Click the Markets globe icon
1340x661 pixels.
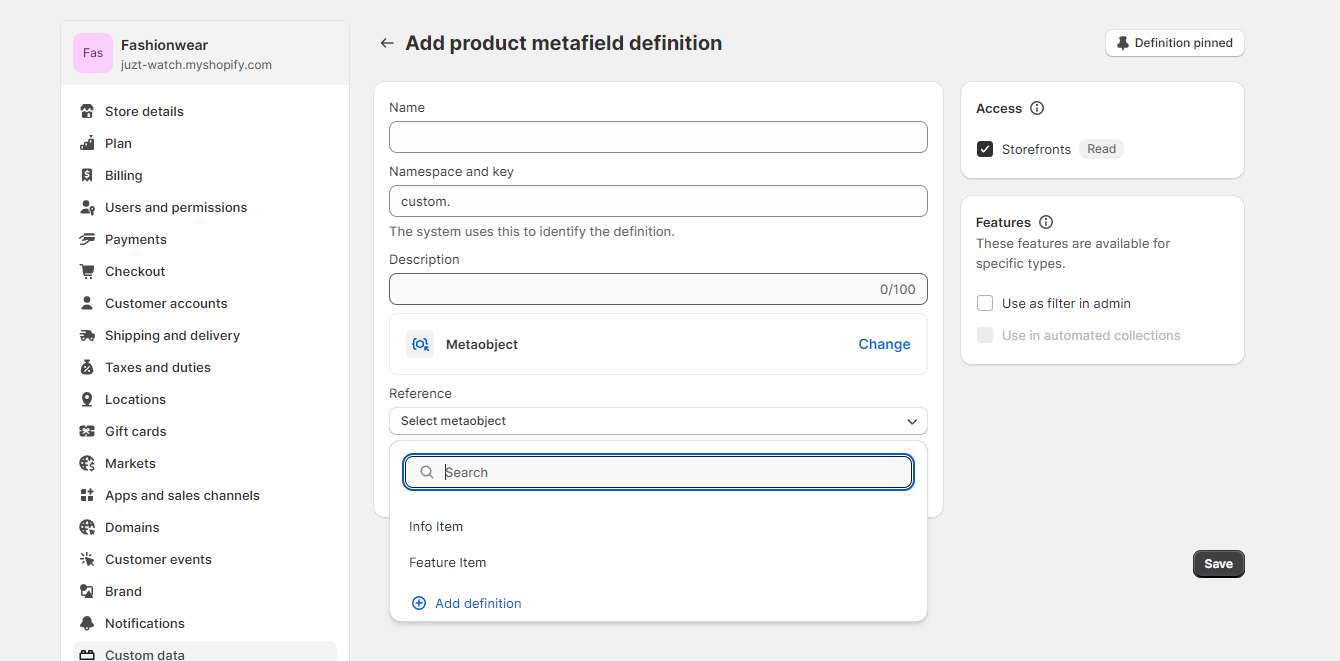[x=87, y=463]
